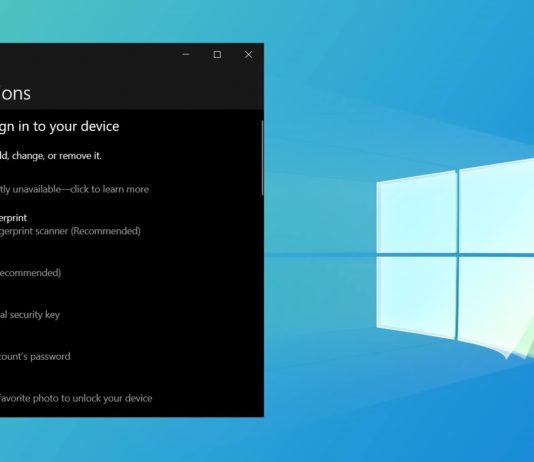Maximize the Settings window
534x462 pixels.
click(217, 54)
